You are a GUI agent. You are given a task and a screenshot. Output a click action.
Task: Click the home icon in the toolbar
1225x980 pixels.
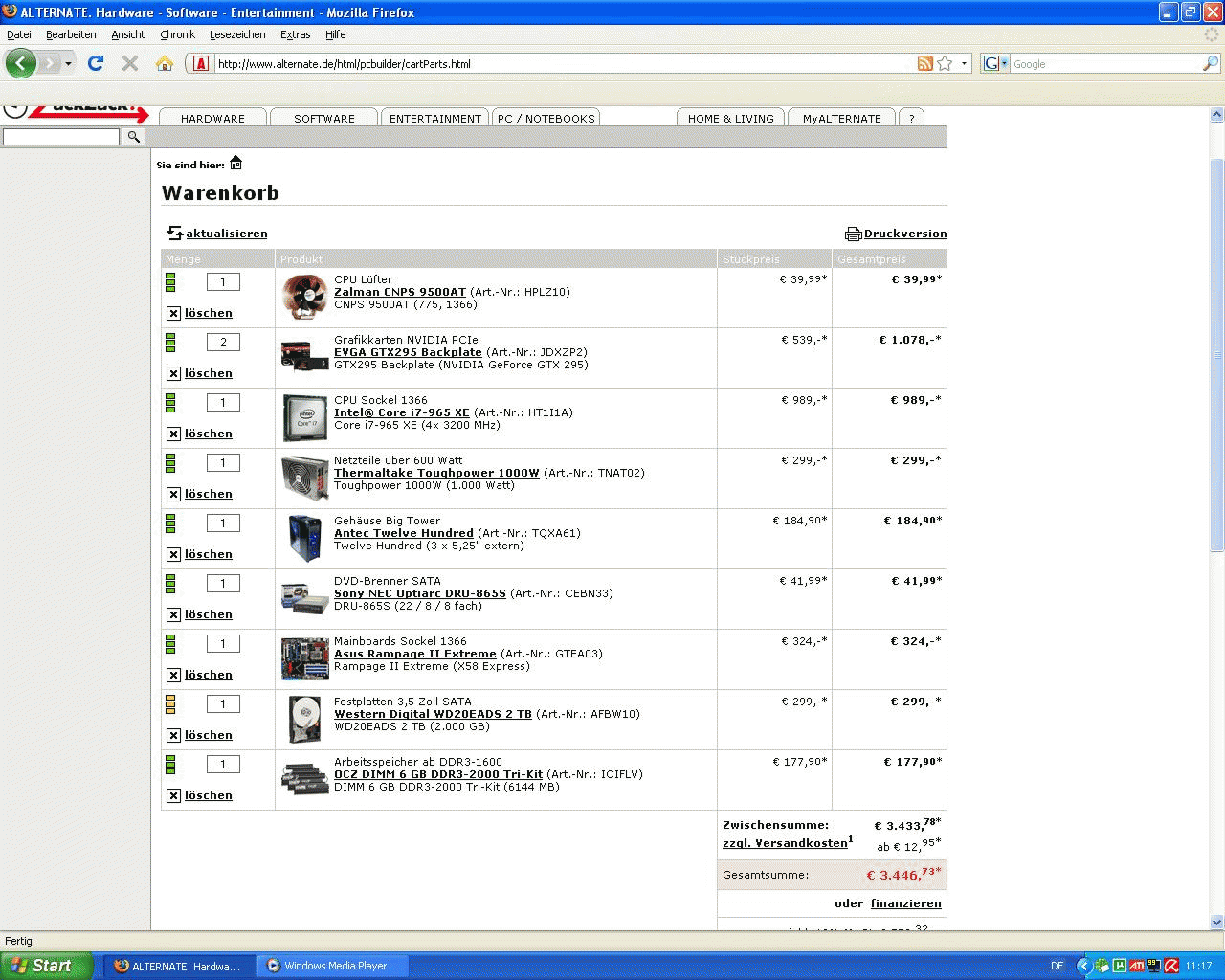coord(165,63)
